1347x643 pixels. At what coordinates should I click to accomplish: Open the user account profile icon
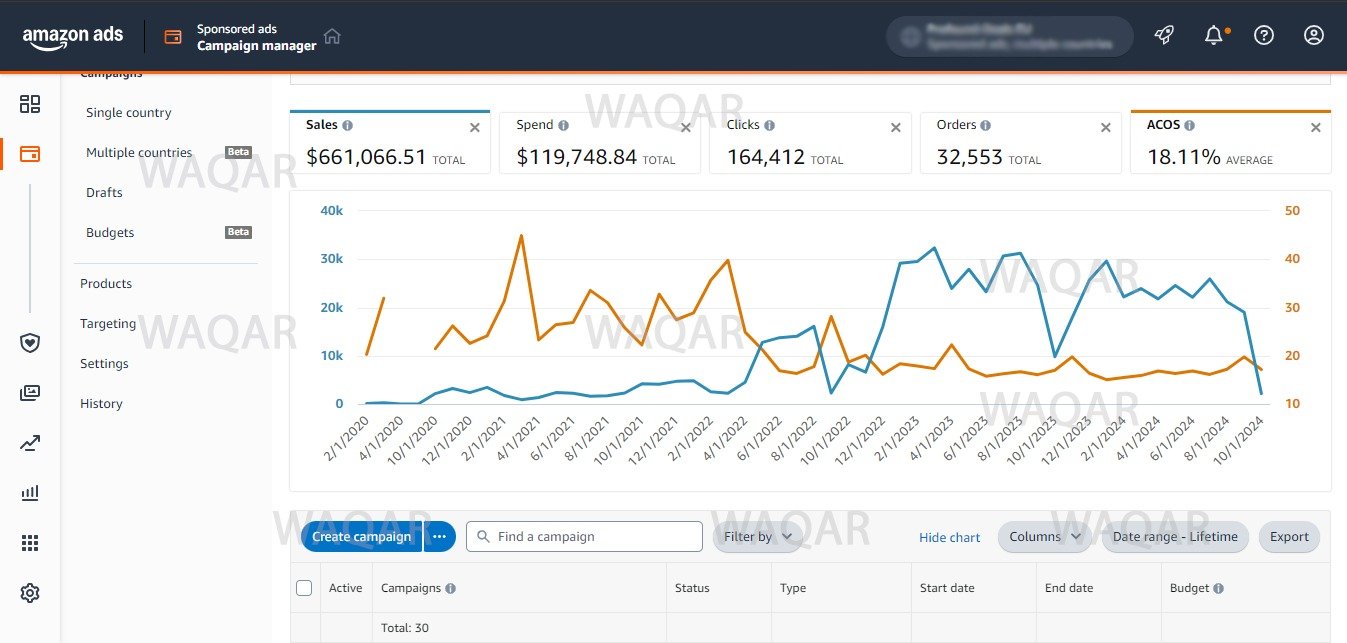point(1314,35)
